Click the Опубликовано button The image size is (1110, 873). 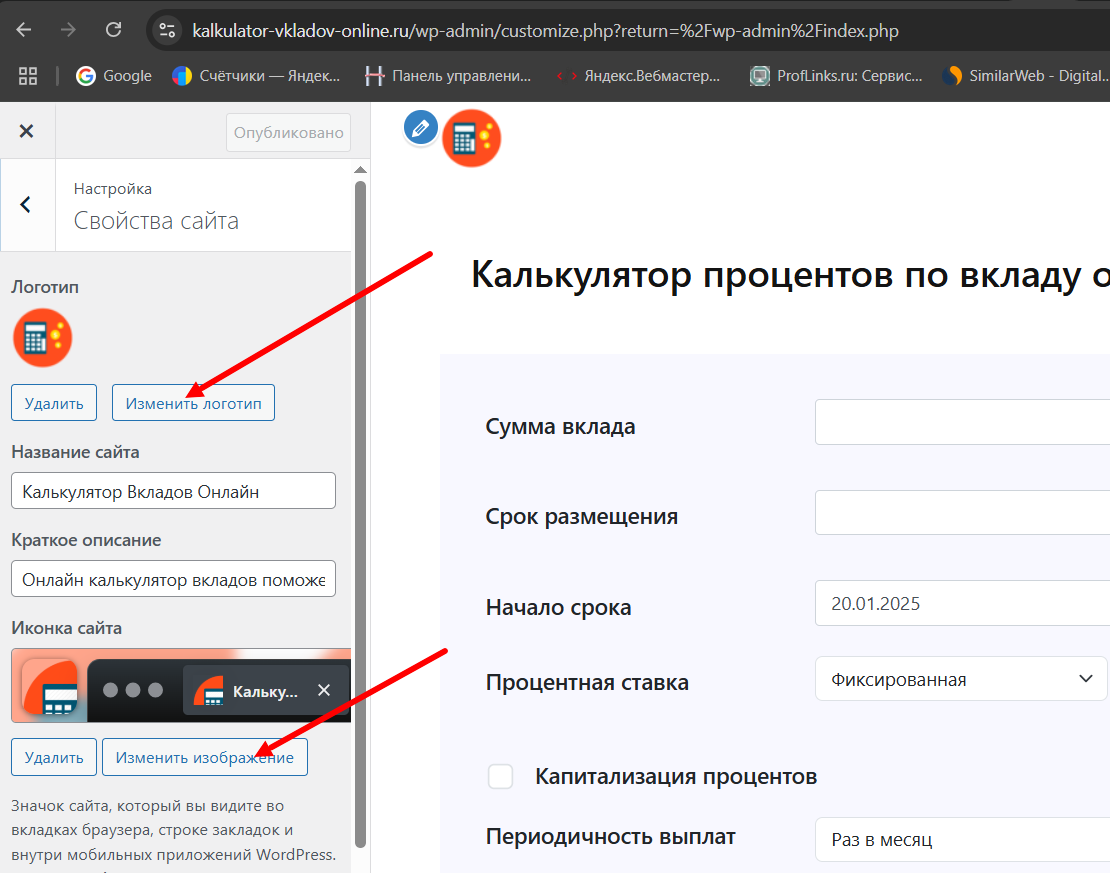click(x=288, y=132)
